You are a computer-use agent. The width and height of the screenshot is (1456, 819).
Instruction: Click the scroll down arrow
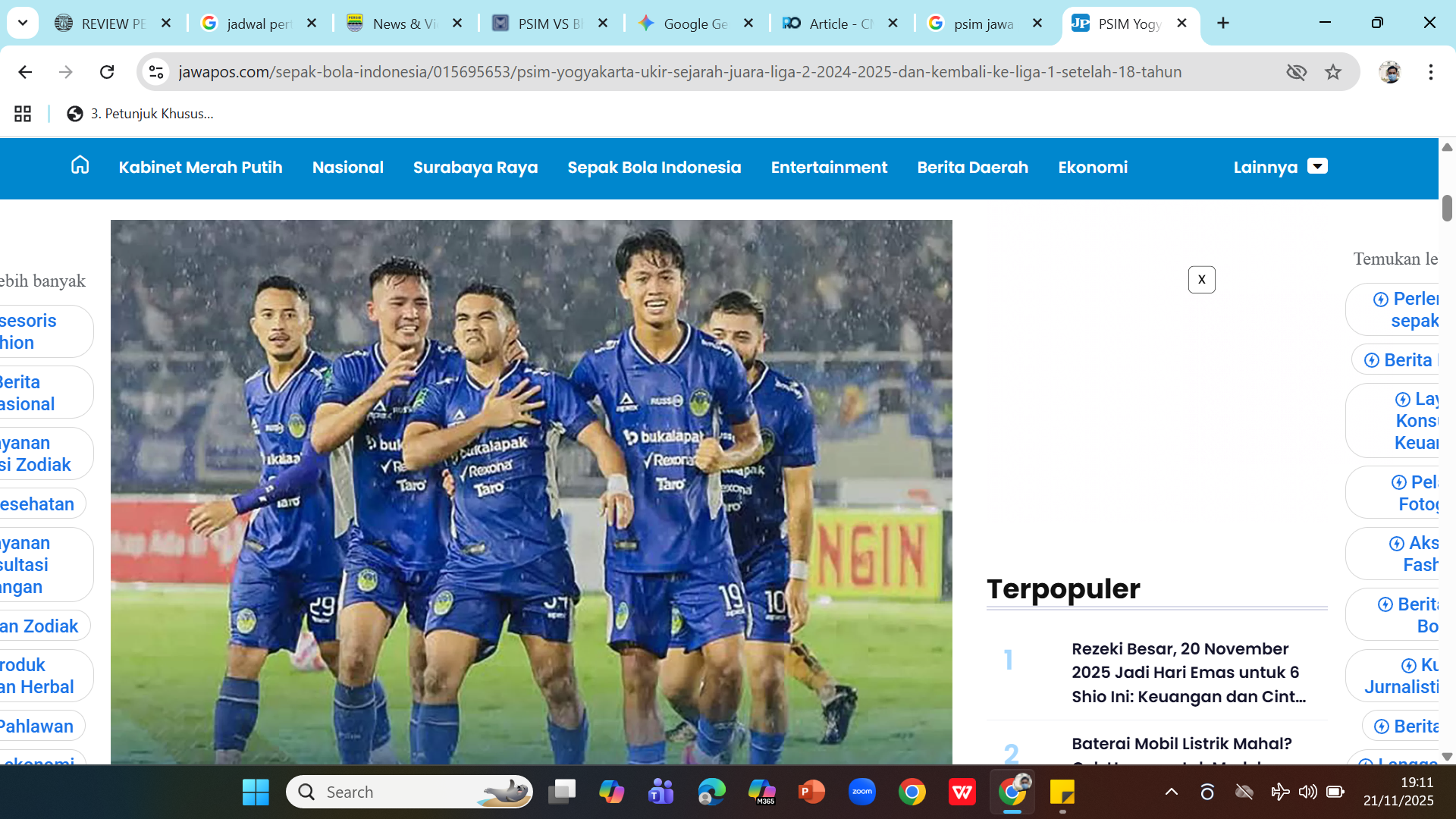1447,756
